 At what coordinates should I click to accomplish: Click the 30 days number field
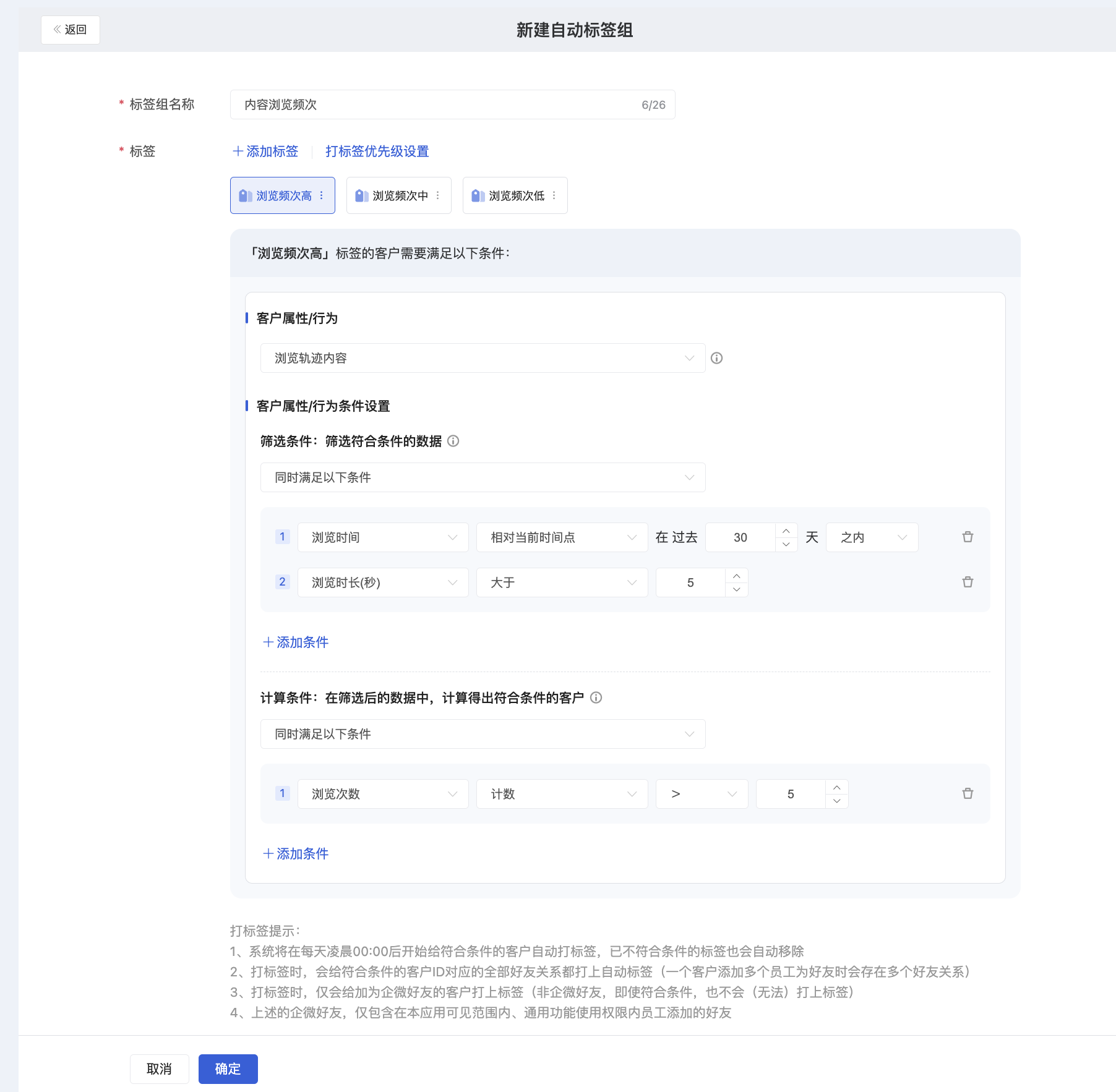click(740, 537)
